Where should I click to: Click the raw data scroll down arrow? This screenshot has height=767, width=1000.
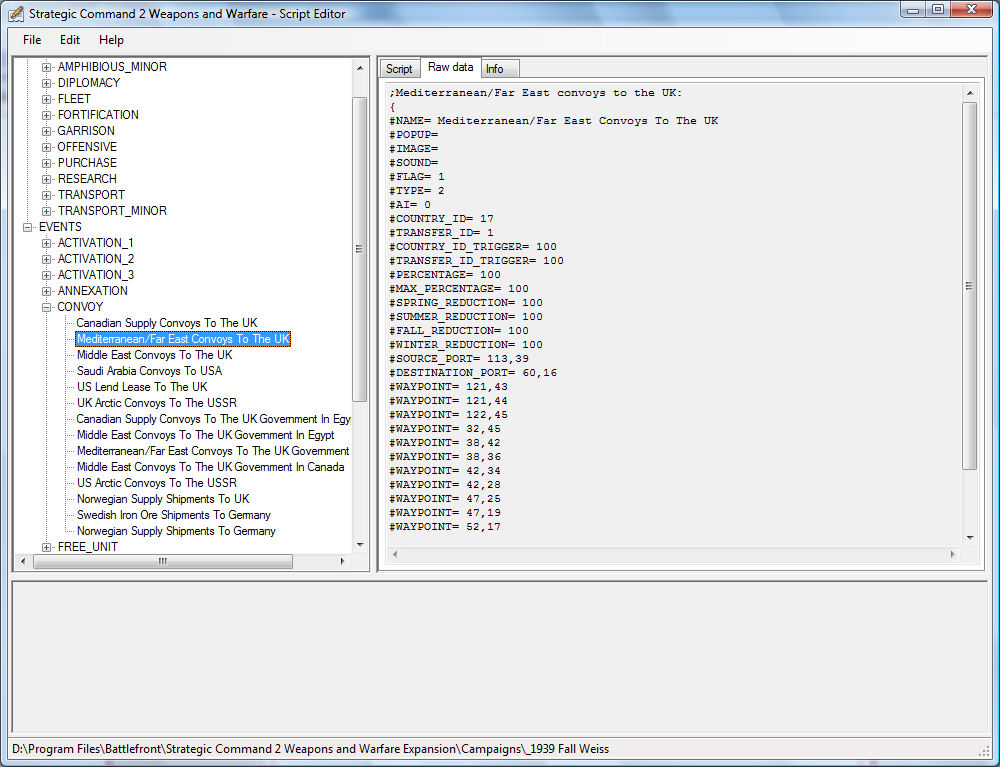(x=969, y=537)
